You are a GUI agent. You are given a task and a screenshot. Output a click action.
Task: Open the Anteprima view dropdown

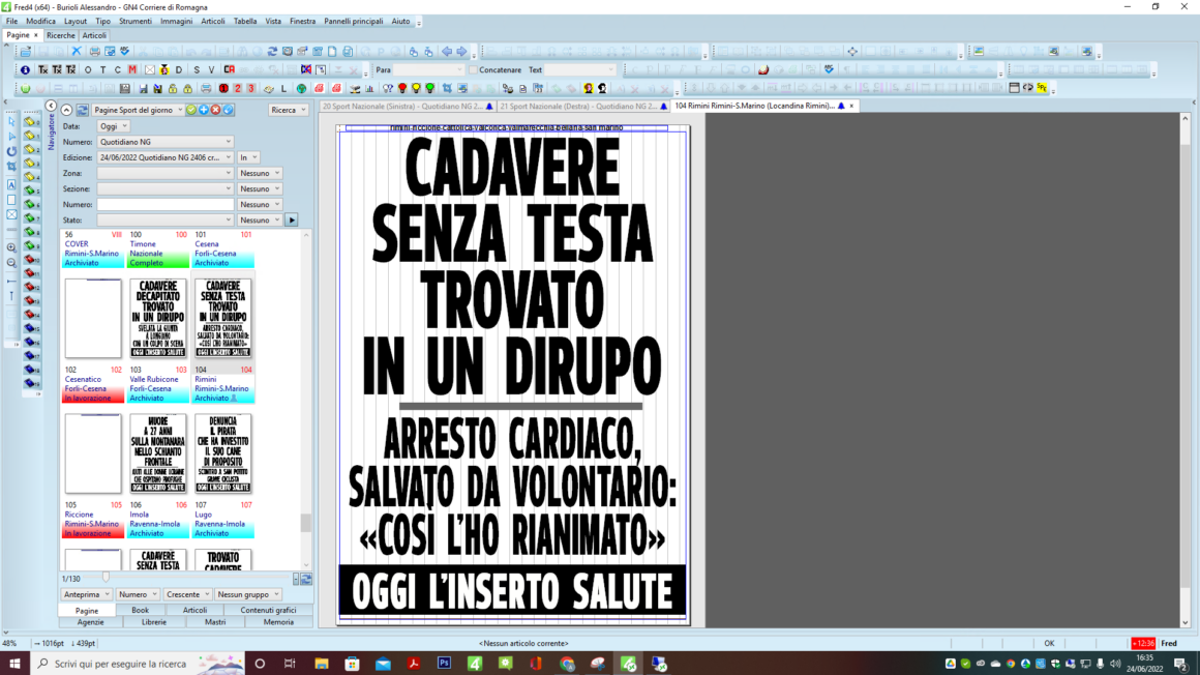coord(85,594)
